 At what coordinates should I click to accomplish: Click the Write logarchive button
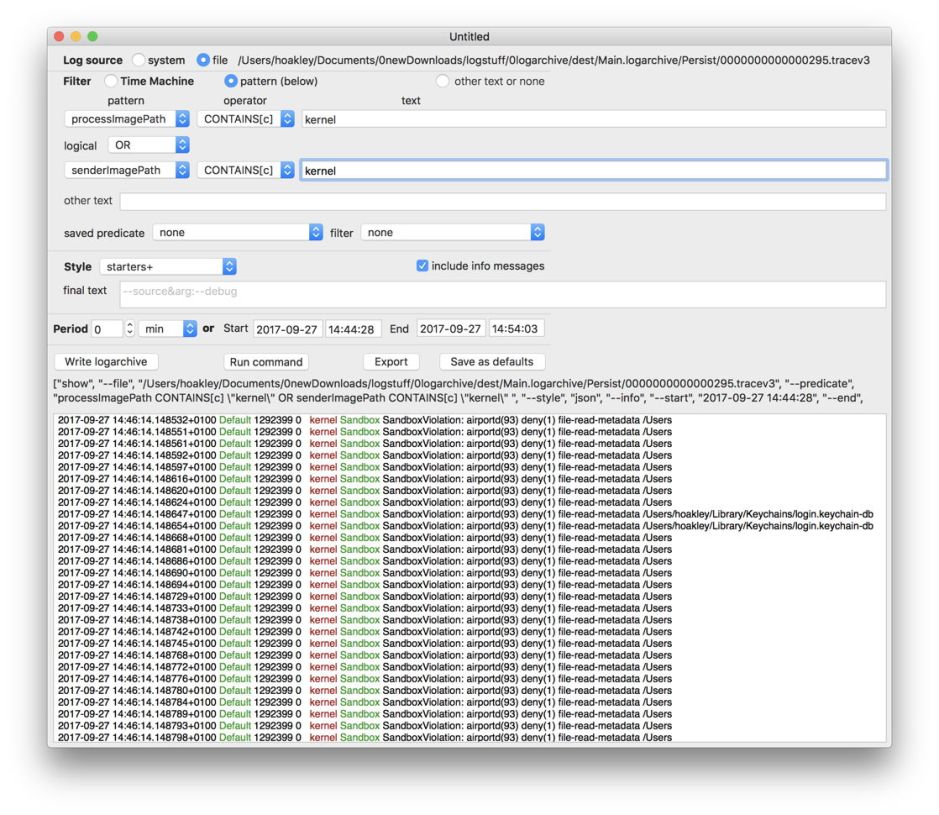[x=105, y=362]
